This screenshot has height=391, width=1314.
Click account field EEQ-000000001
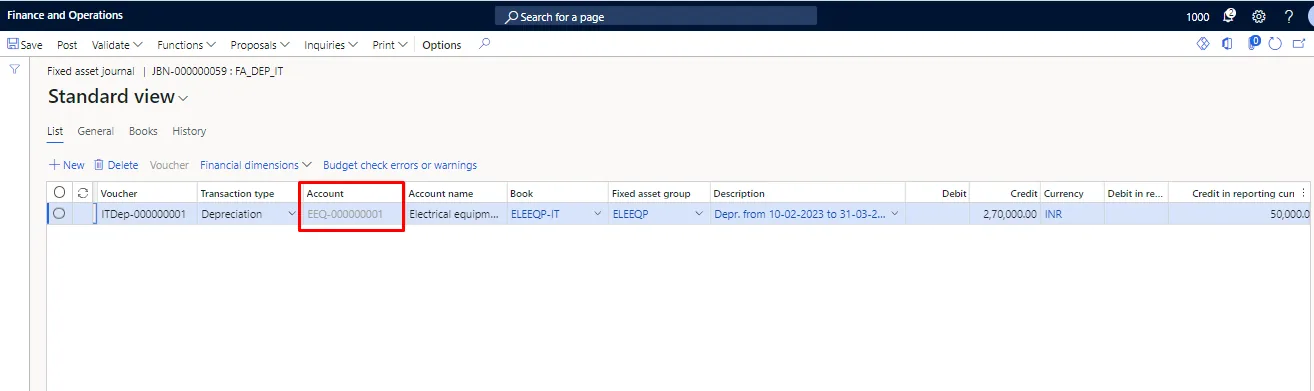353,214
